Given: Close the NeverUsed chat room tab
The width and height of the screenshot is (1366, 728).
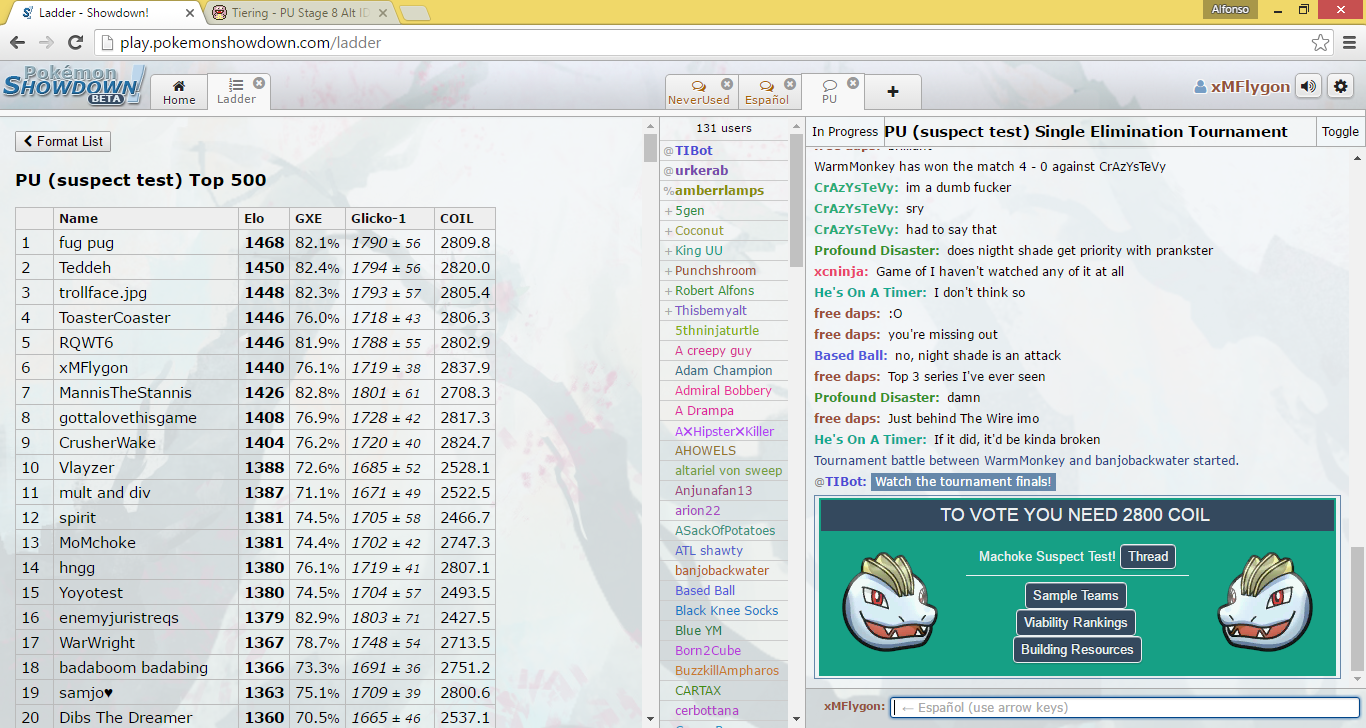Looking at the screenshot, I should (x=727, y=84).
